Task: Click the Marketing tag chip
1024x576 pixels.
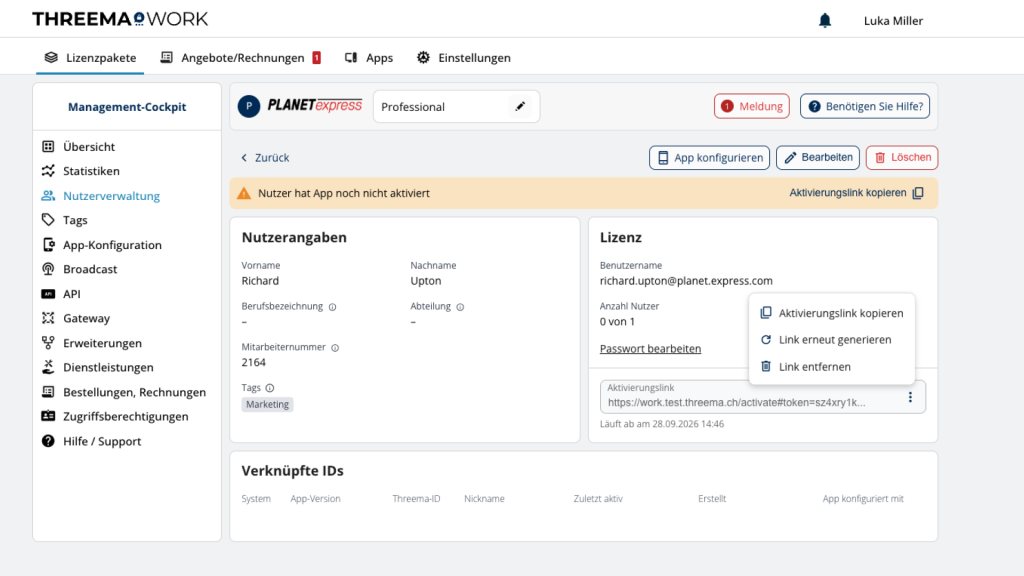Action: tap(267, 405)
